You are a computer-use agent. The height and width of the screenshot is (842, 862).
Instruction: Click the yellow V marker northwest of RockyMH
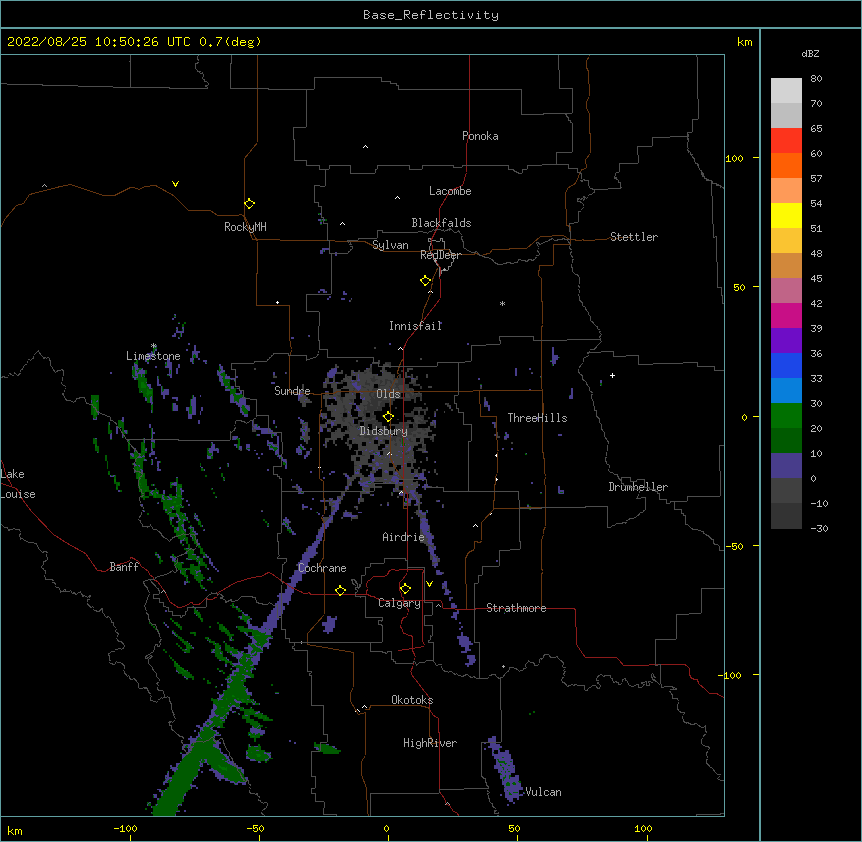175,184
